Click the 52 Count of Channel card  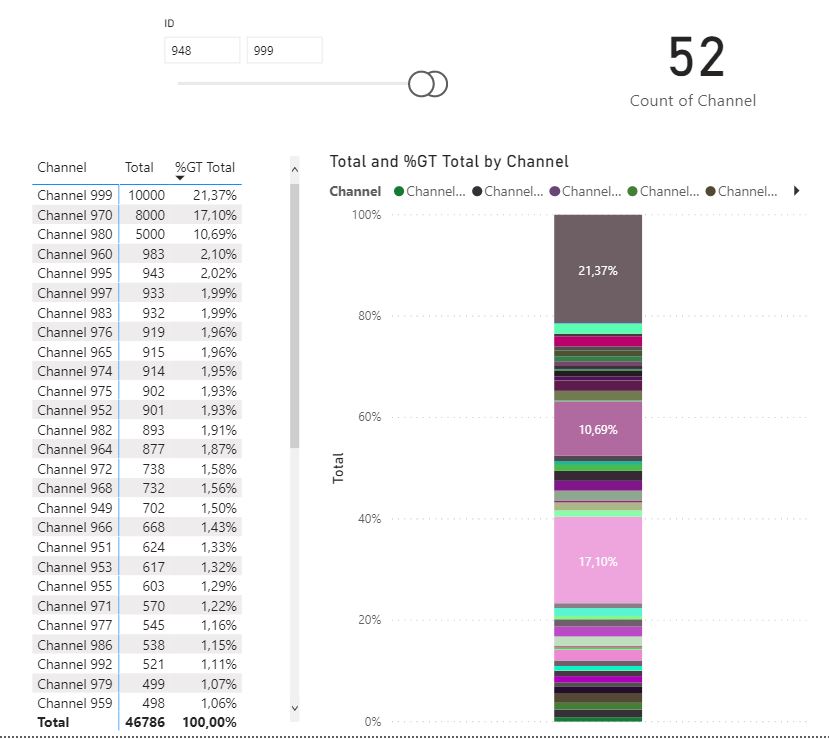point(694,70)
